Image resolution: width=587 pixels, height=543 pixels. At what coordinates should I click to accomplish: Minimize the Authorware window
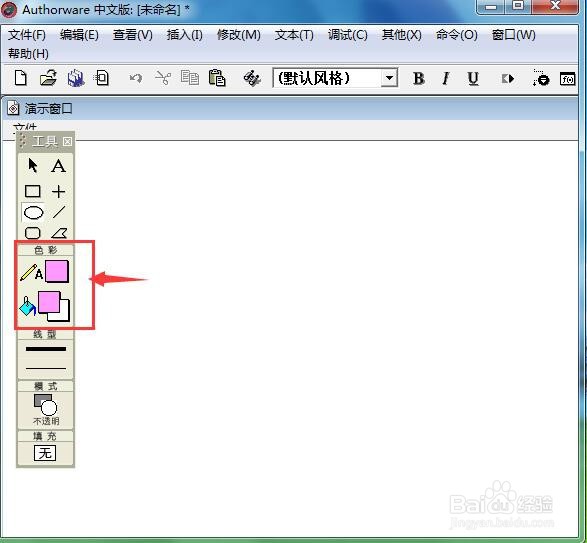tap(491, 6)
